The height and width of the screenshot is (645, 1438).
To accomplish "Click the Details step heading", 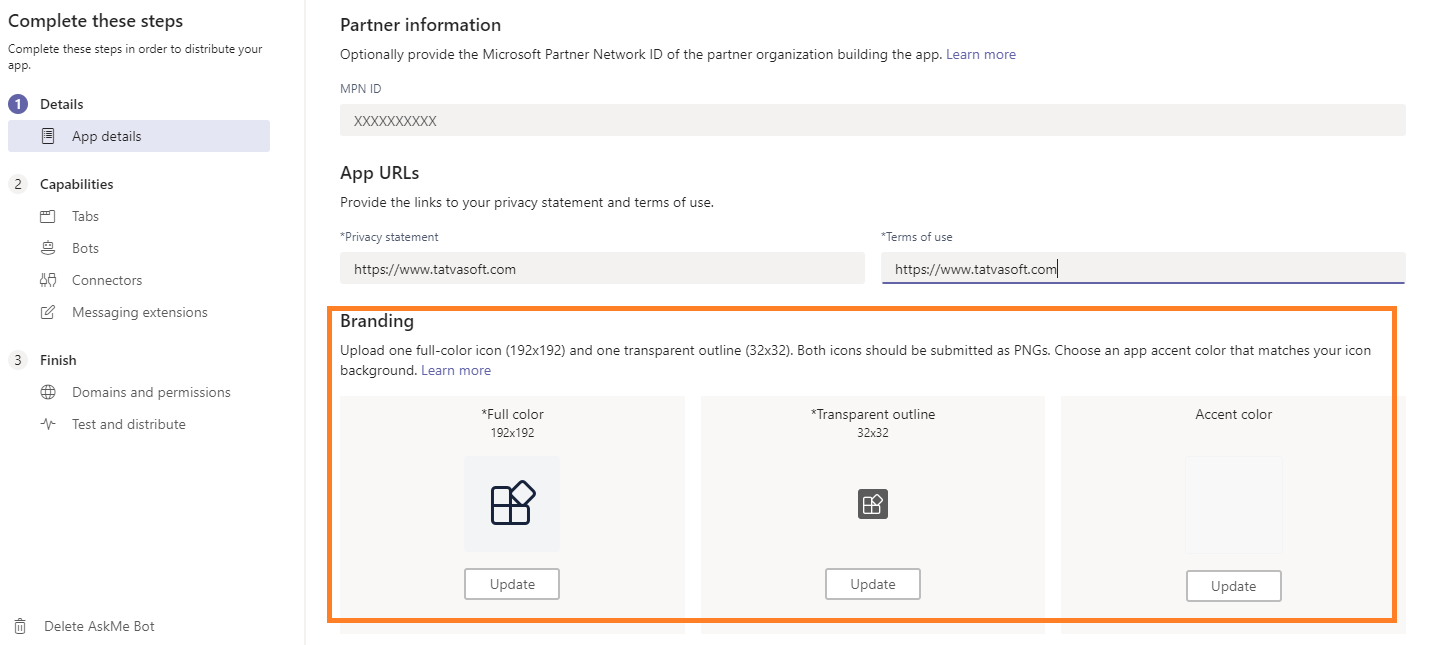I will [x=62, y=104].
